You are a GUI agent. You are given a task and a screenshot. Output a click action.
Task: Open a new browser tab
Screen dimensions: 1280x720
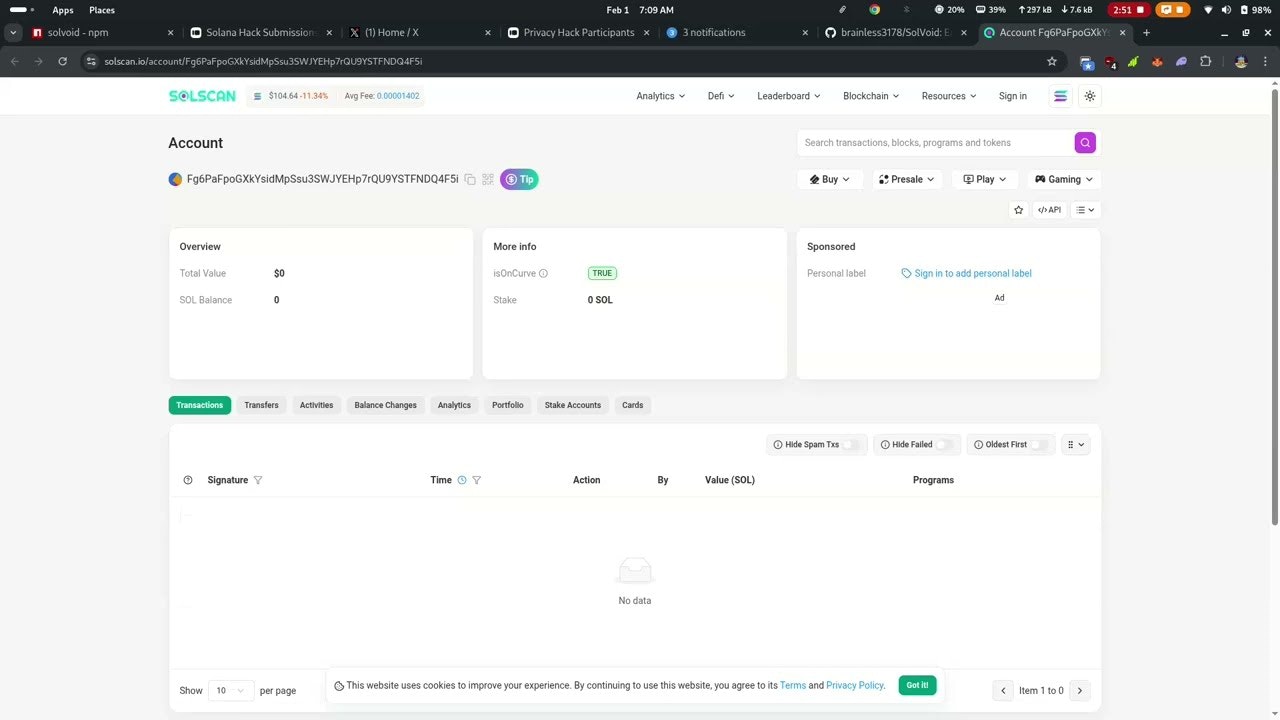1146,32
